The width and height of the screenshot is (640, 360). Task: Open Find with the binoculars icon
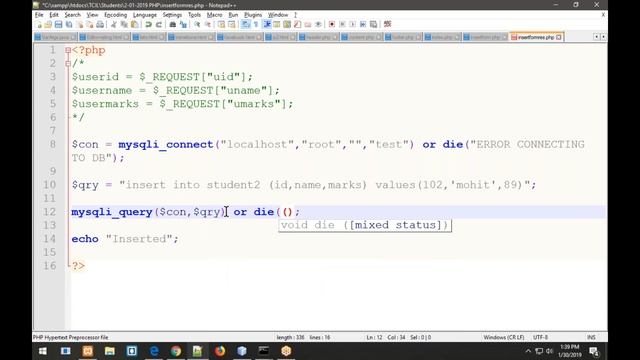(173, 24)
